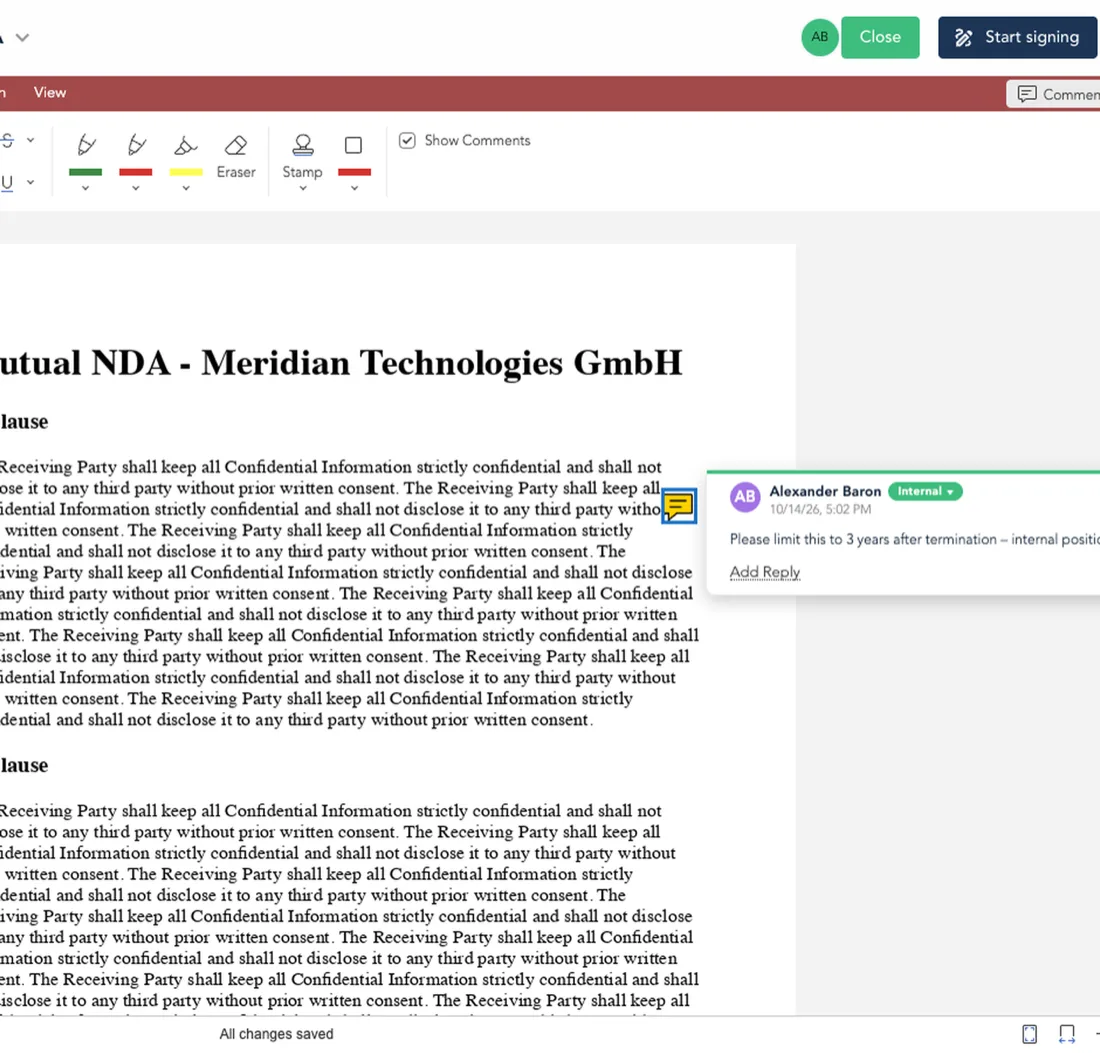The height and width of the screenshot is (1053, 1100).
Task: Open the document title dropdown chevron
Action: click(x=22, y=37)
